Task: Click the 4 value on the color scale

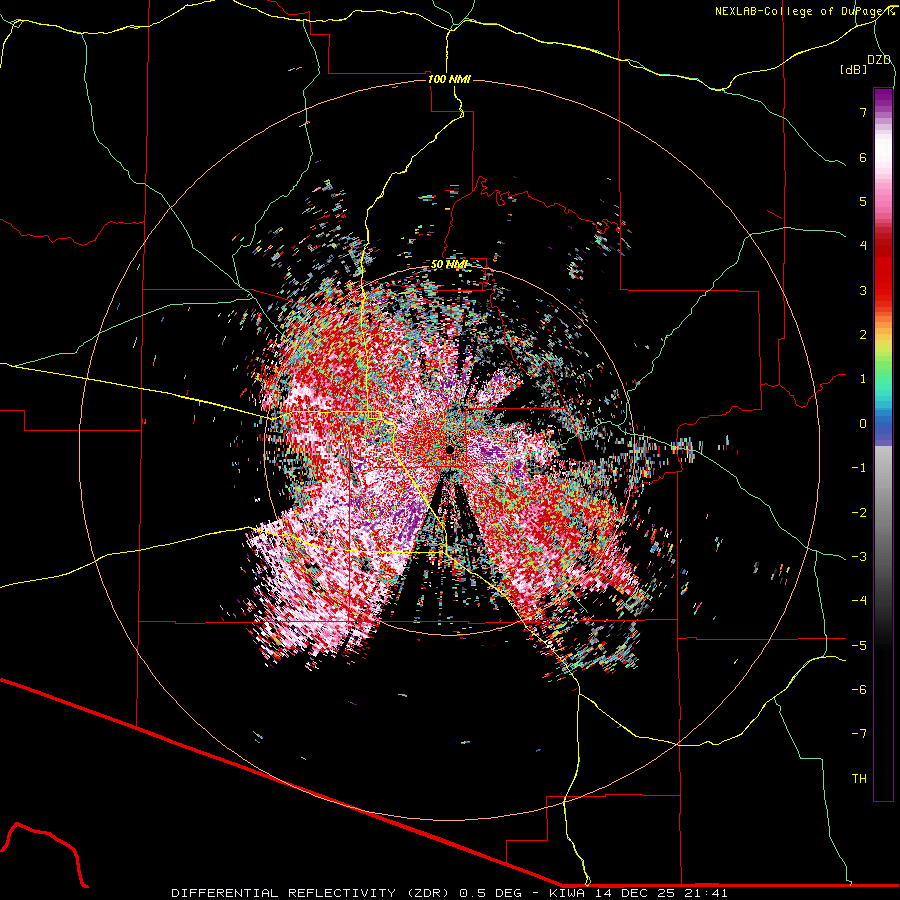Action: 863,246
